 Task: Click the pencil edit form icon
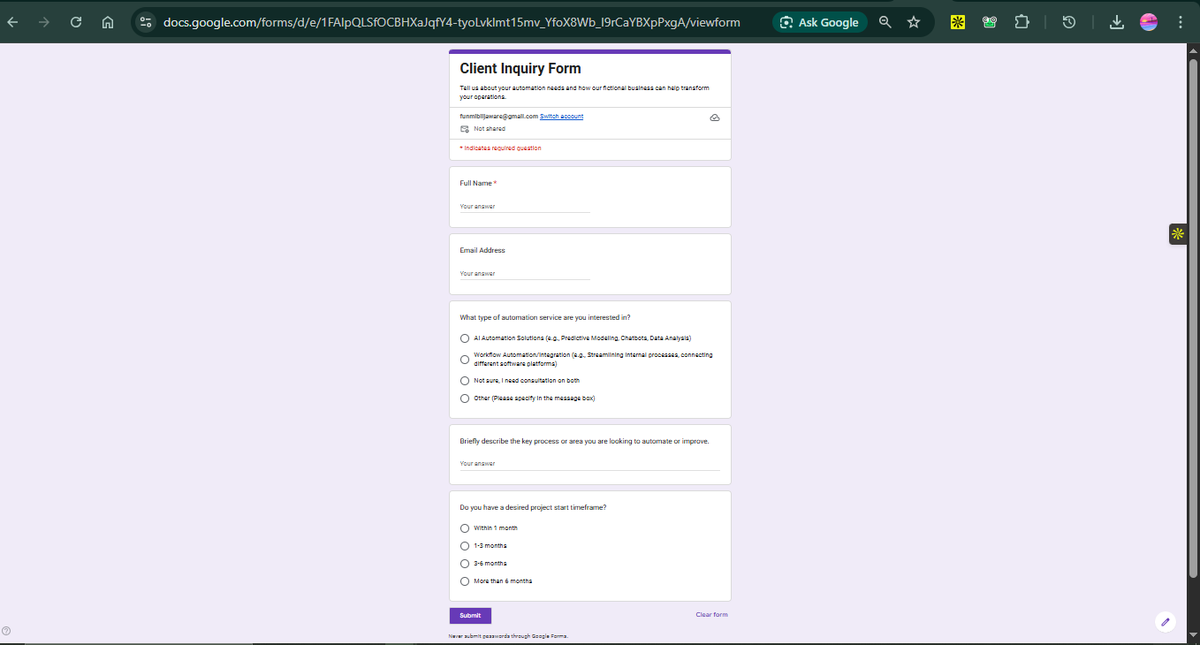(1165, 621)
